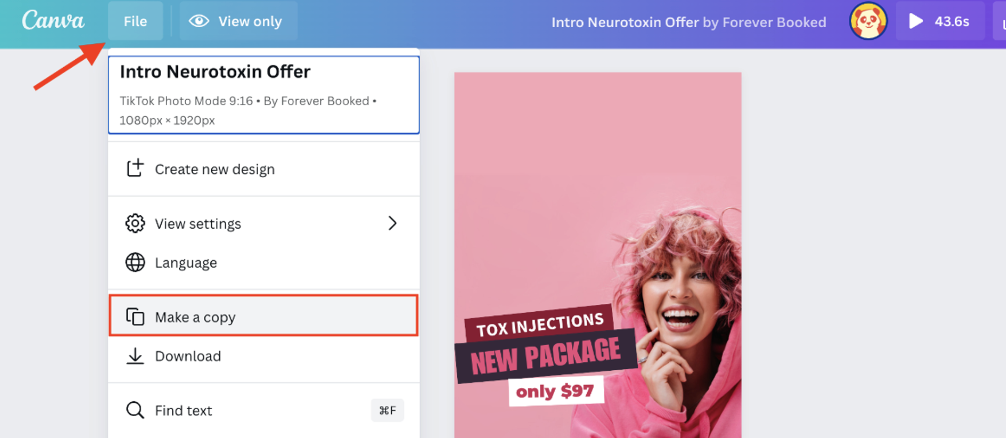The image size is (1006, 438).
Task: Click the Find text magnifier icon
Action: pyautogui.click(x=135, y=410)
